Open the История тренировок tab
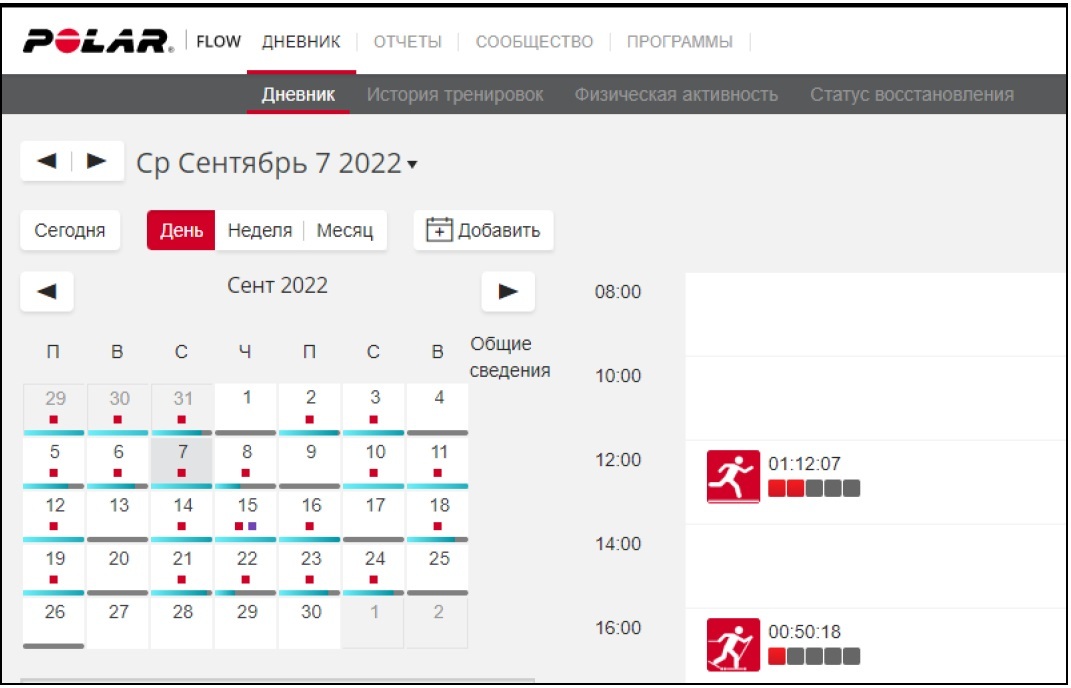1071x688 pixels. 455,95
